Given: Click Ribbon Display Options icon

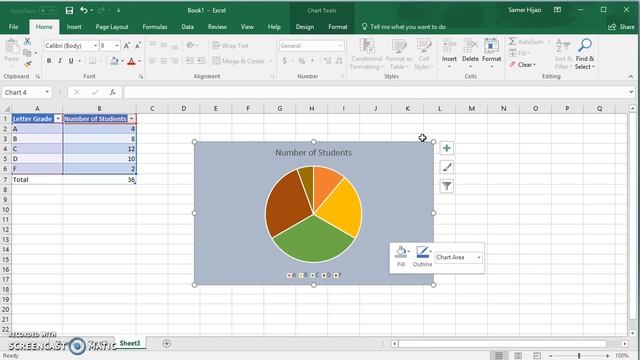Looking at the screenshot, I should tap(557, 10).
